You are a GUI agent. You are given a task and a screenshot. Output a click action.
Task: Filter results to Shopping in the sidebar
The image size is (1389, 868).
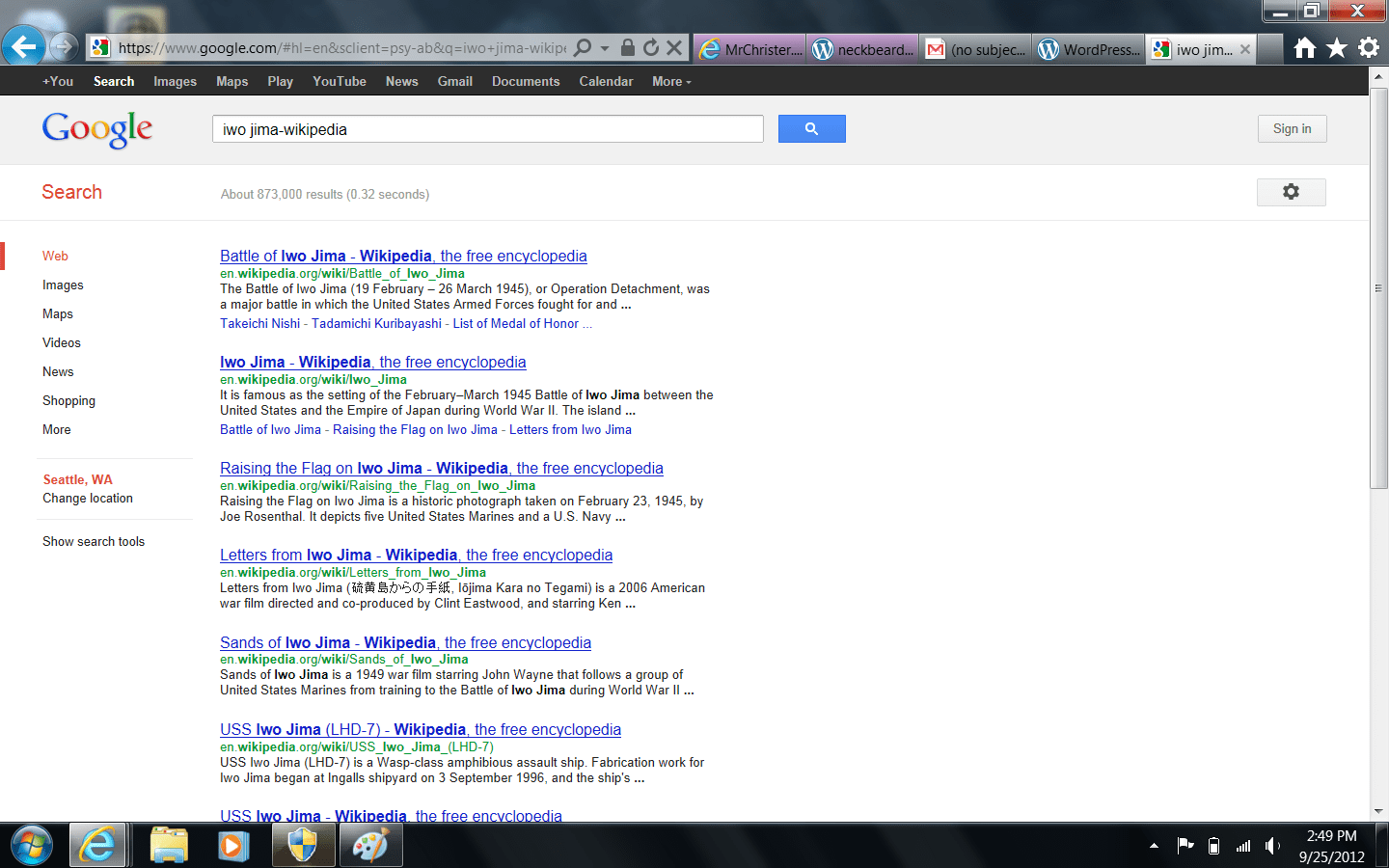[68, 400]
